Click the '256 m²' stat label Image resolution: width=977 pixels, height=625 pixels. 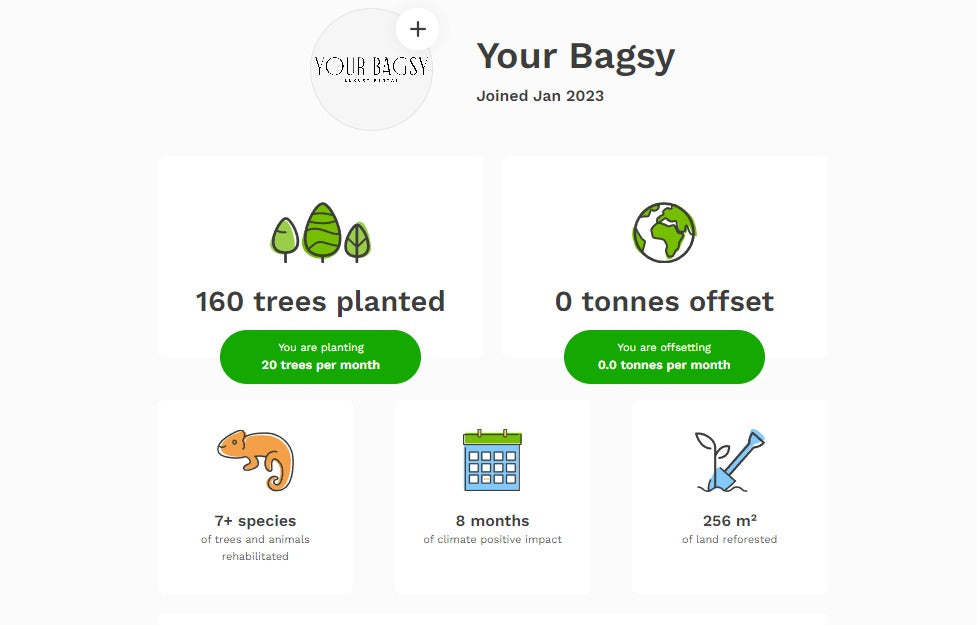pos(729,520)
